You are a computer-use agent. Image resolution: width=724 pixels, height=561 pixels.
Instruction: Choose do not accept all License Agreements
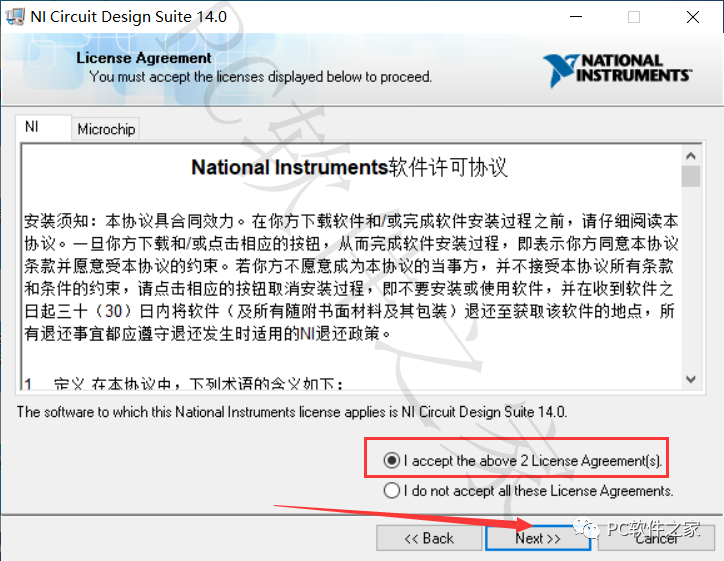[528, 490]
